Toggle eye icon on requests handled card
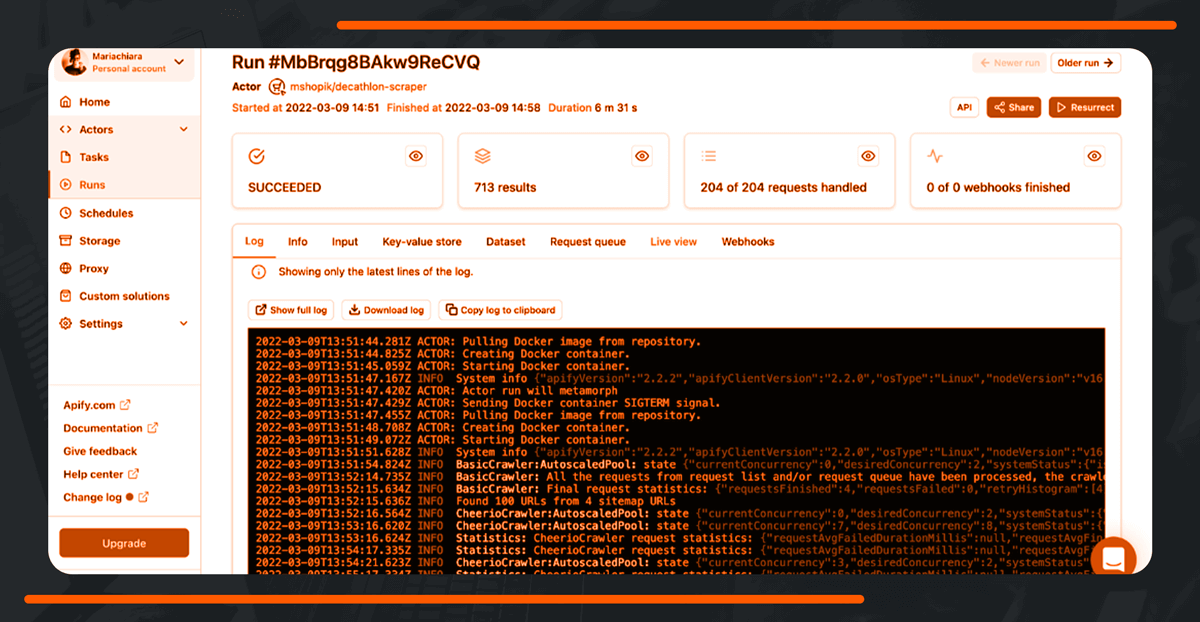1200x622 pixels. coord(868,156)
